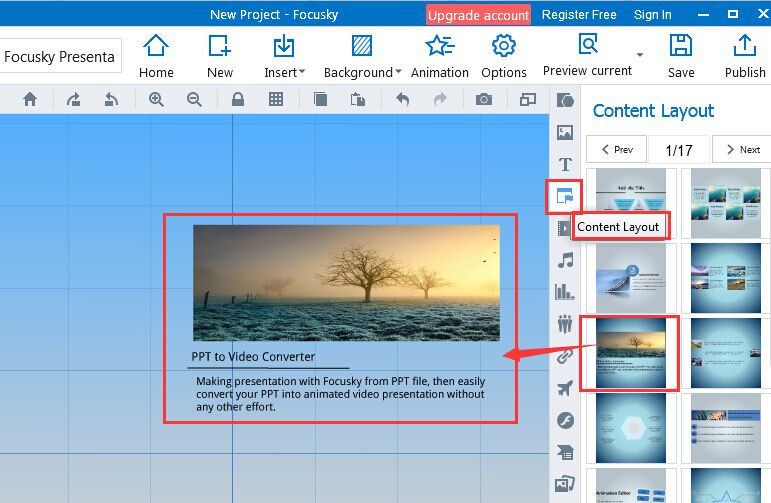Save the presentation
Viewport: 771px width, 503px height.
pos(681,56)
